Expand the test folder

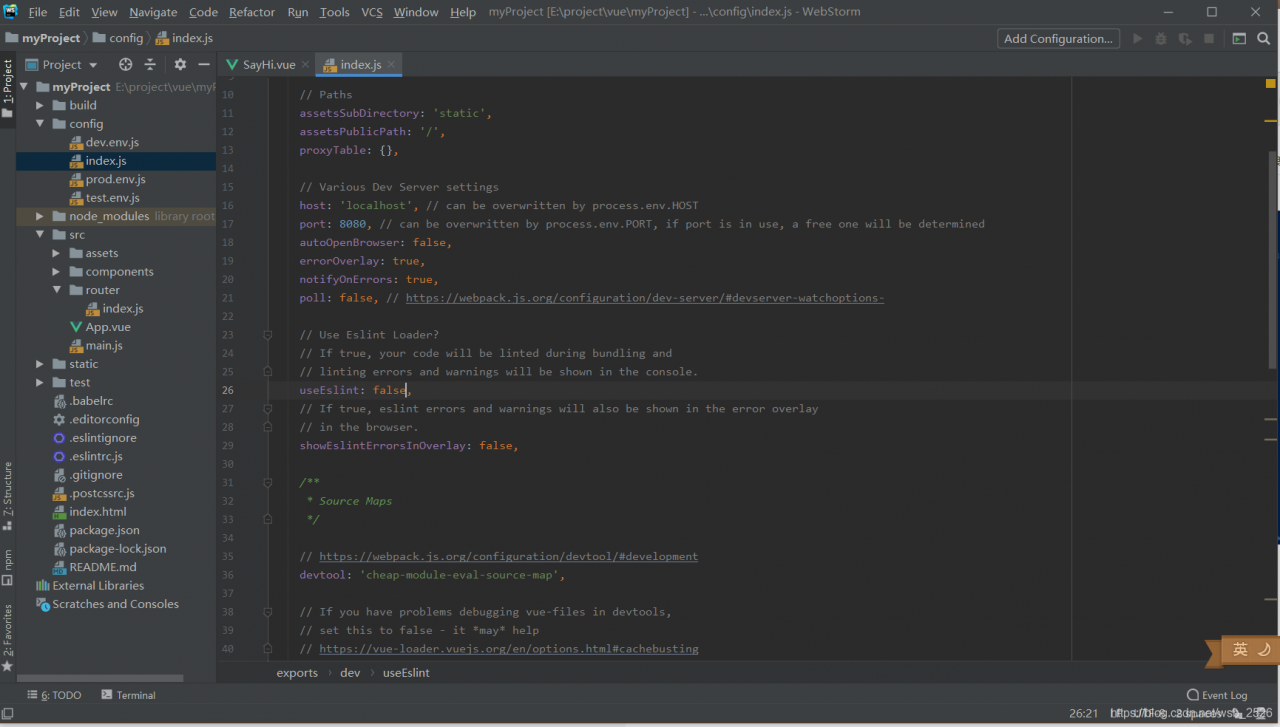40,382
